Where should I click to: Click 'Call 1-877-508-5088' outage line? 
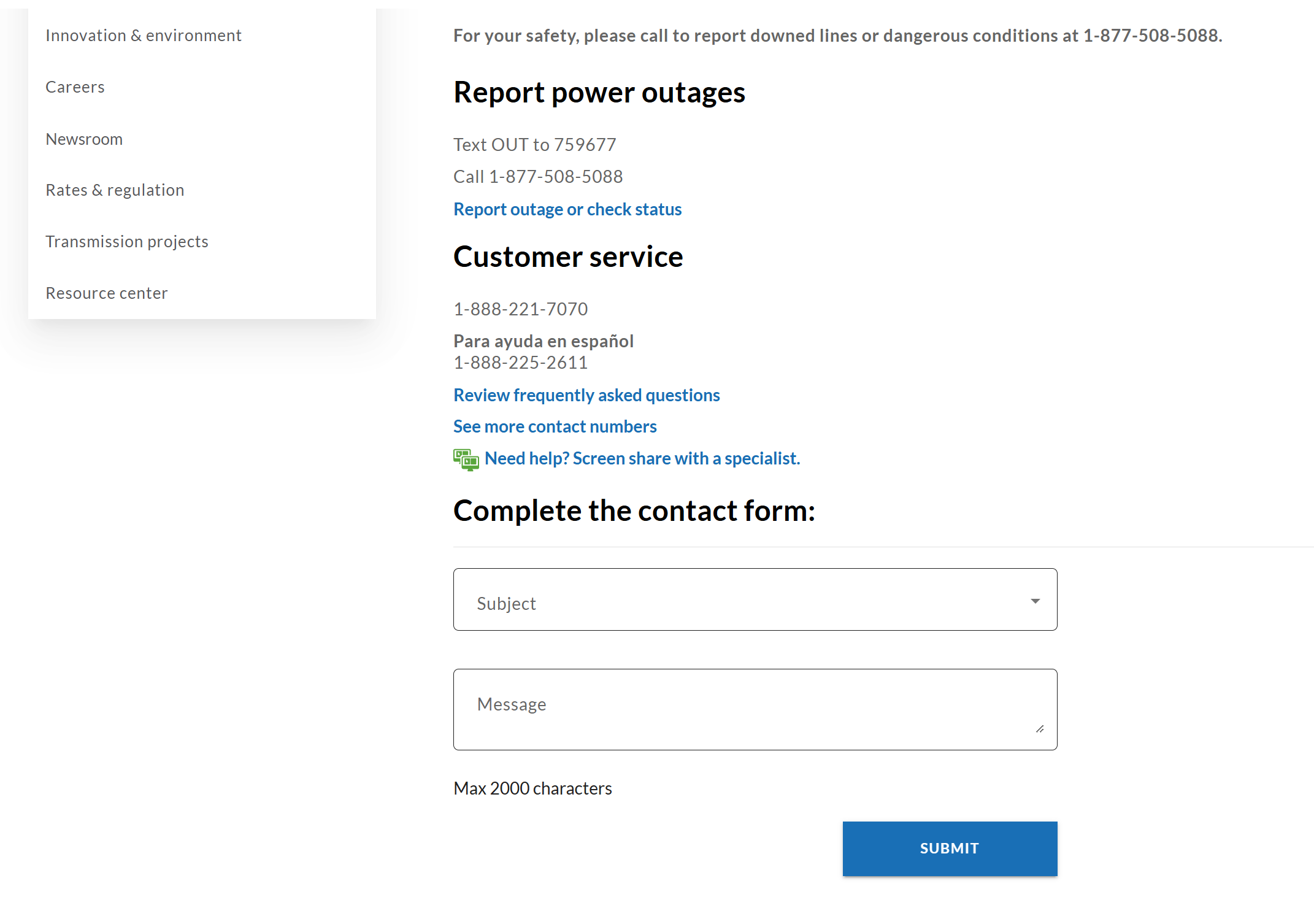pos(538,177)
